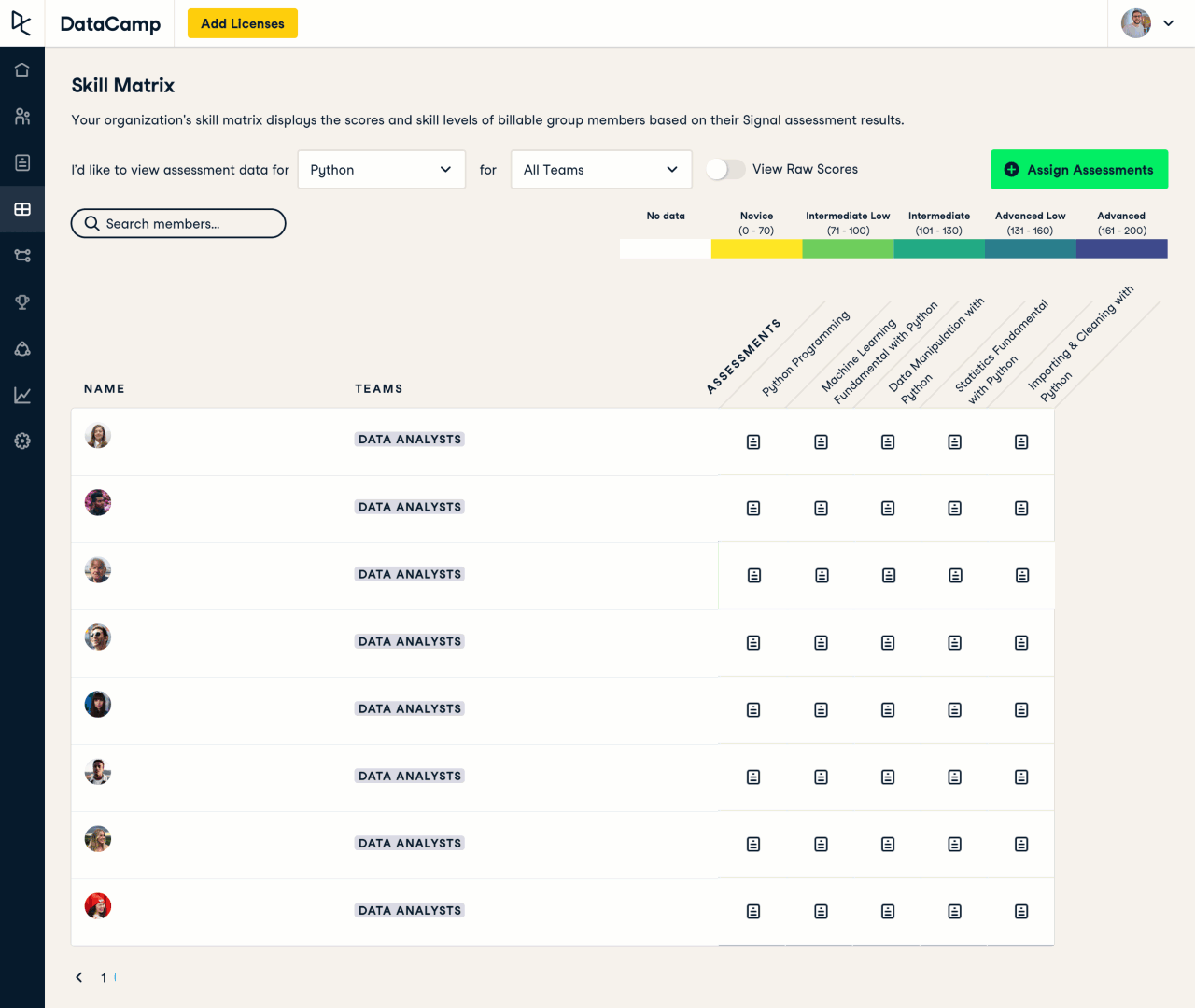Toggle the View Raw Scores switch
The image size is (1195, 1008).
pyautogui.click(x=725, y=169)
